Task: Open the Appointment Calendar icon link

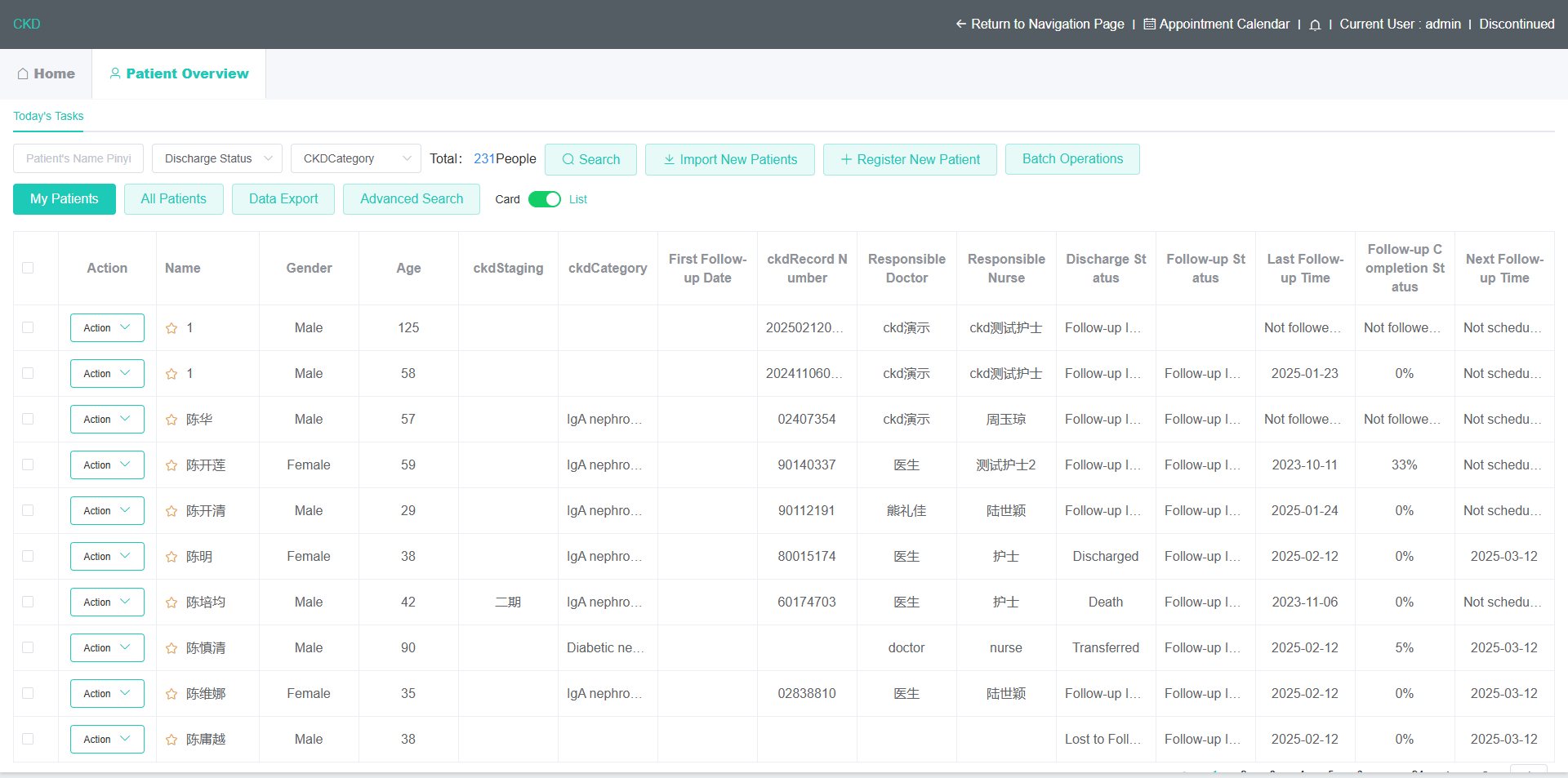Action: (1149, 24)
